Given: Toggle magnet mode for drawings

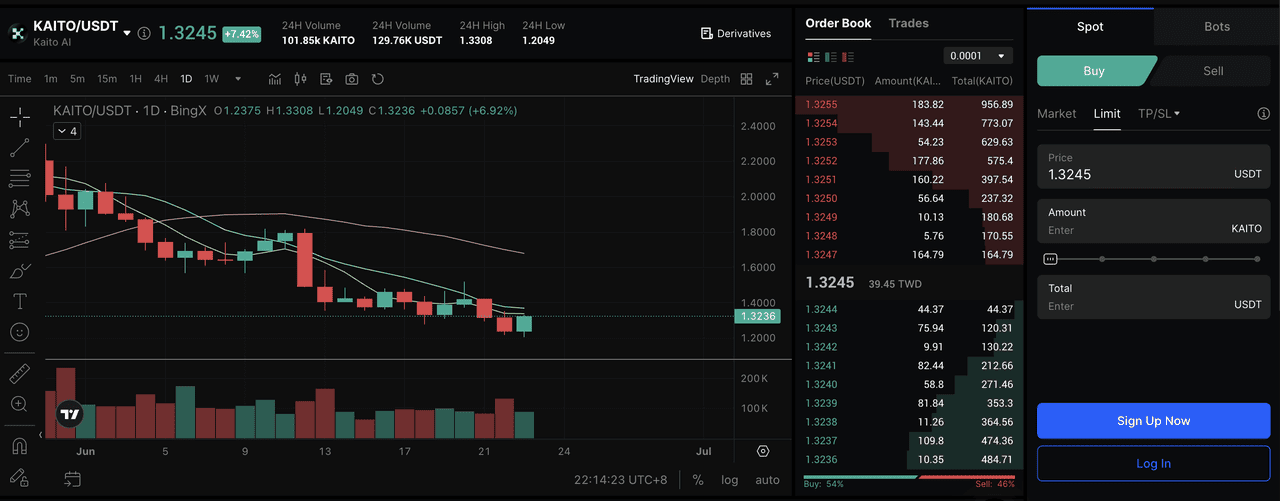Looking at the screenshot, I should pos(19,446).
